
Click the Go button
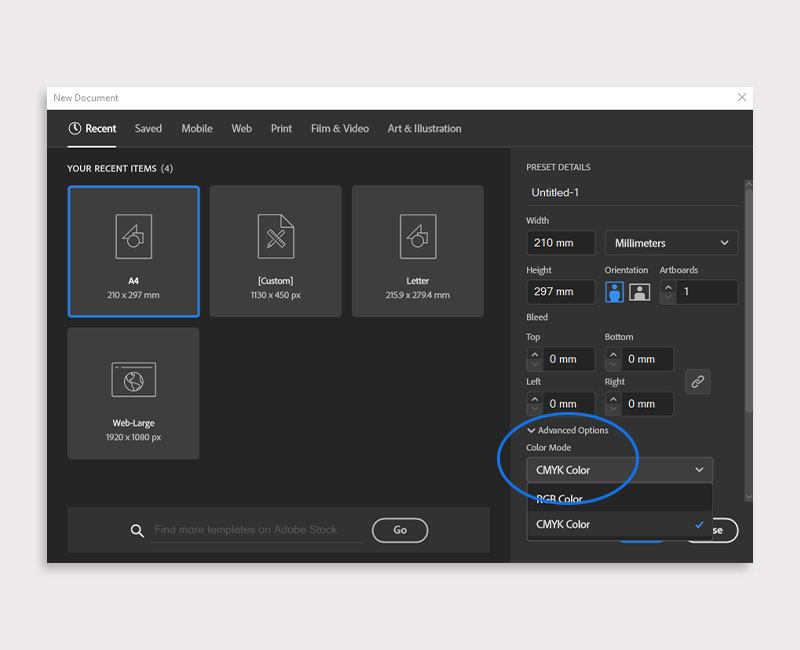pos(400,530)
